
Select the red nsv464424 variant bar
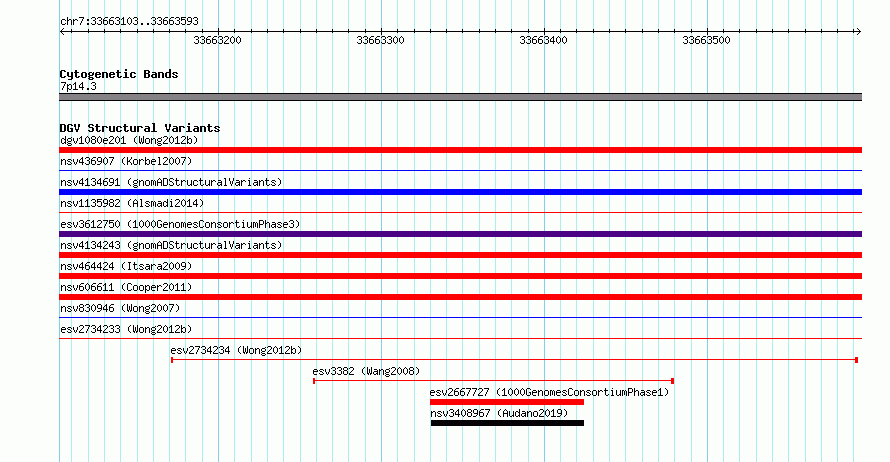(x=460, y=276)
